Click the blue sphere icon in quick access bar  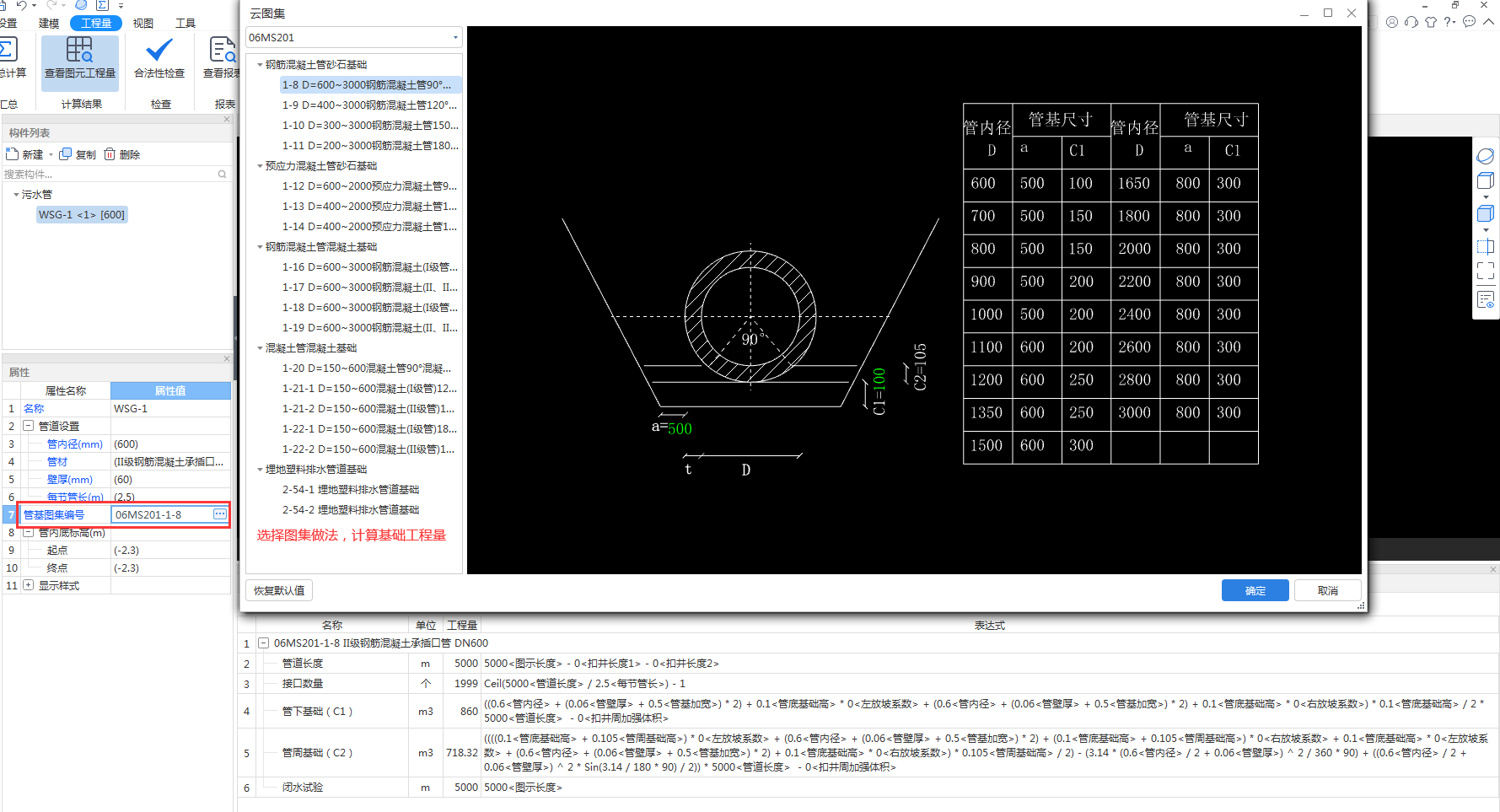(81, 5)
